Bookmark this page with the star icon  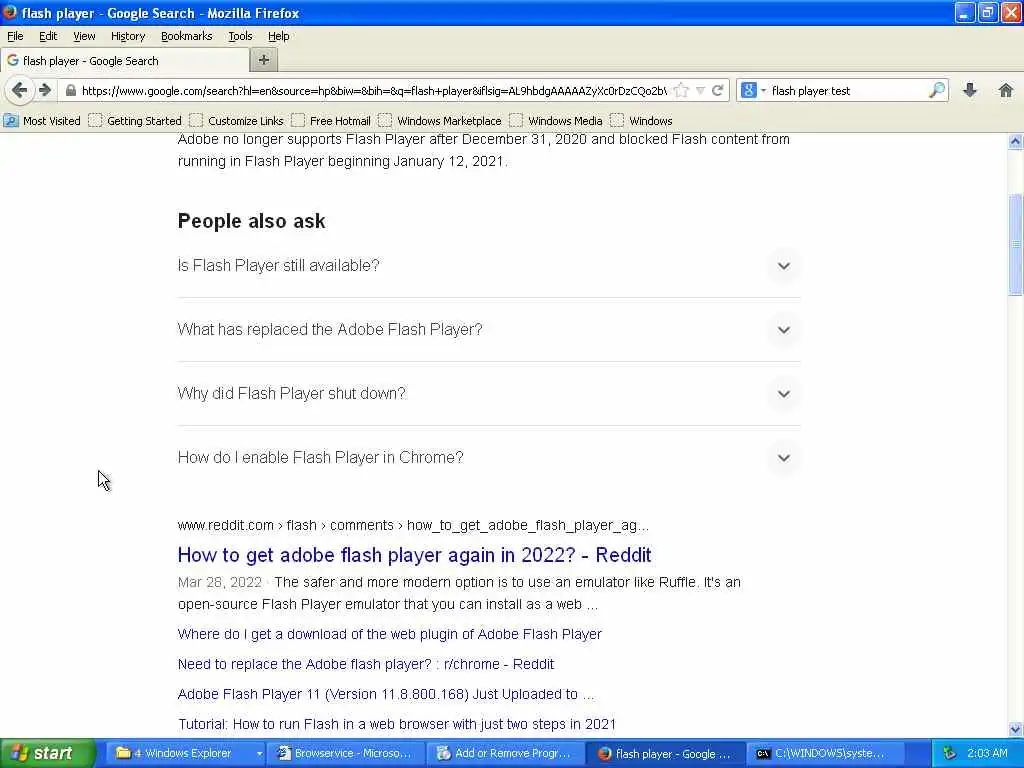coord(681,91)
